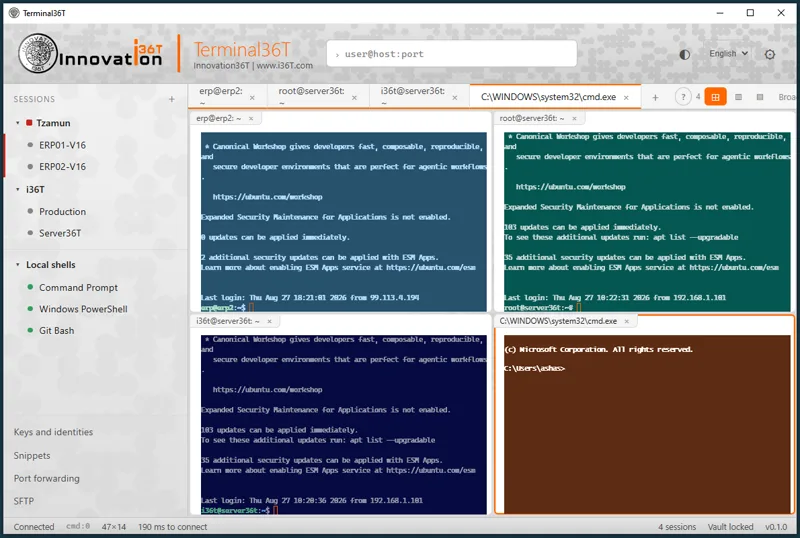Click the v0.1.0 version label
The image size is (800, 538).
coord(776,526)
